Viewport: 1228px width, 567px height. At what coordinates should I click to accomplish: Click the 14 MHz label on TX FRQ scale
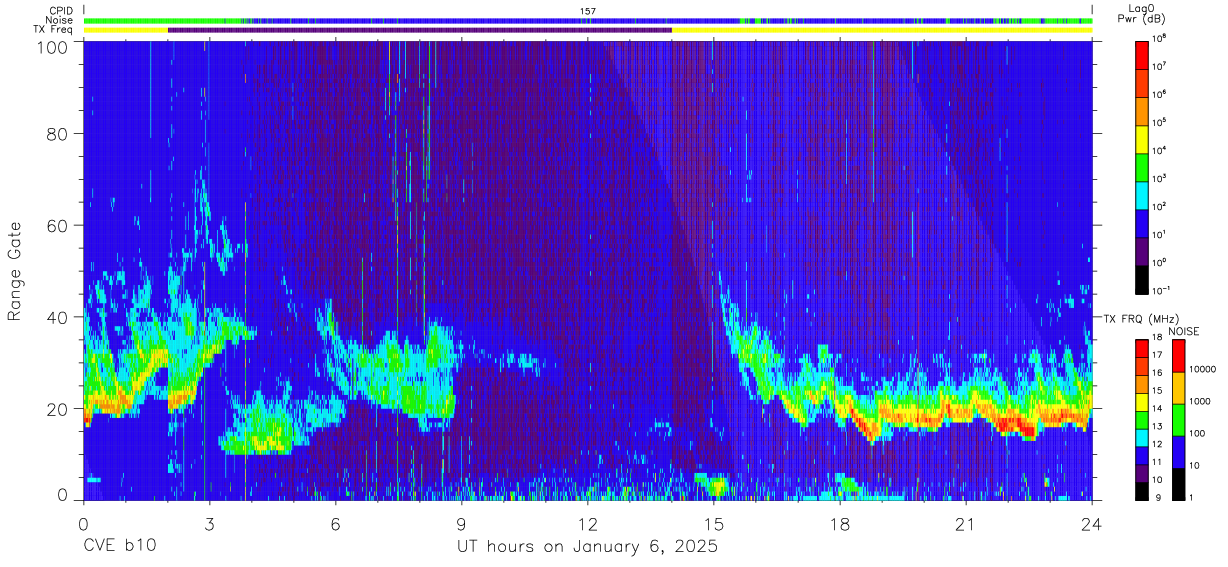[x=1158, y=410]
